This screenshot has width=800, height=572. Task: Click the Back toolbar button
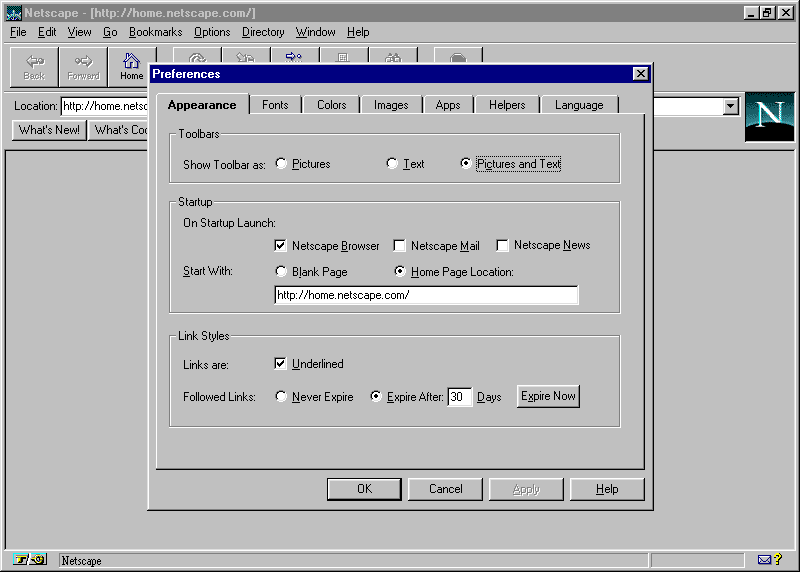(x=34, y=67)
